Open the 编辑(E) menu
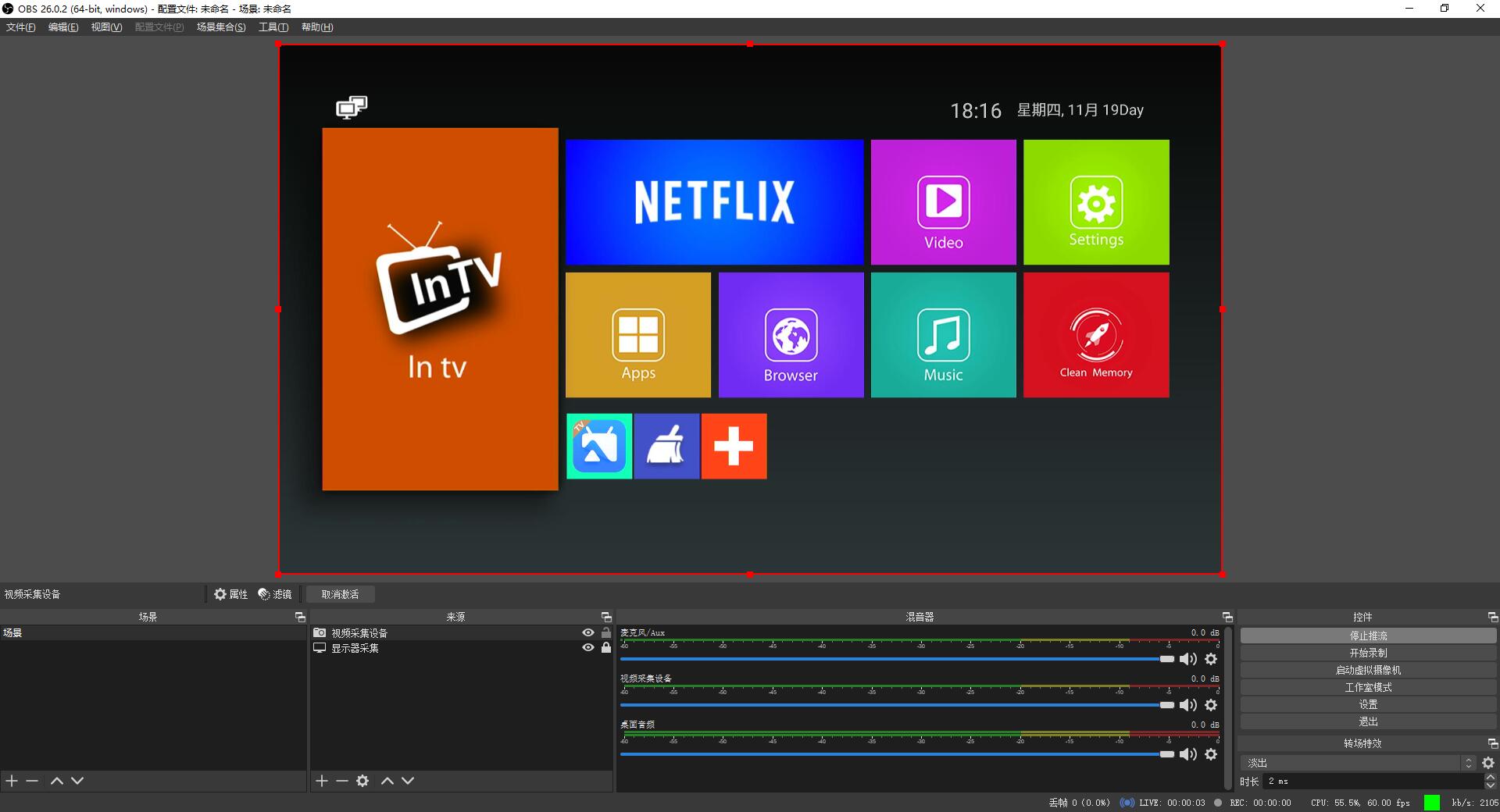1500x812 pixels. coord(63,27)
